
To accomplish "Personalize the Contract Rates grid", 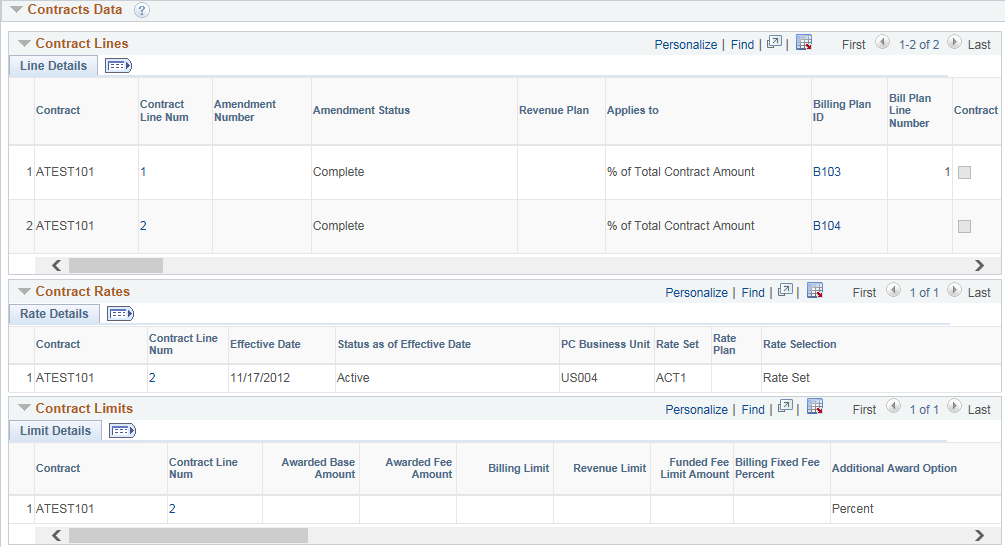I will (x=697, y=292).
